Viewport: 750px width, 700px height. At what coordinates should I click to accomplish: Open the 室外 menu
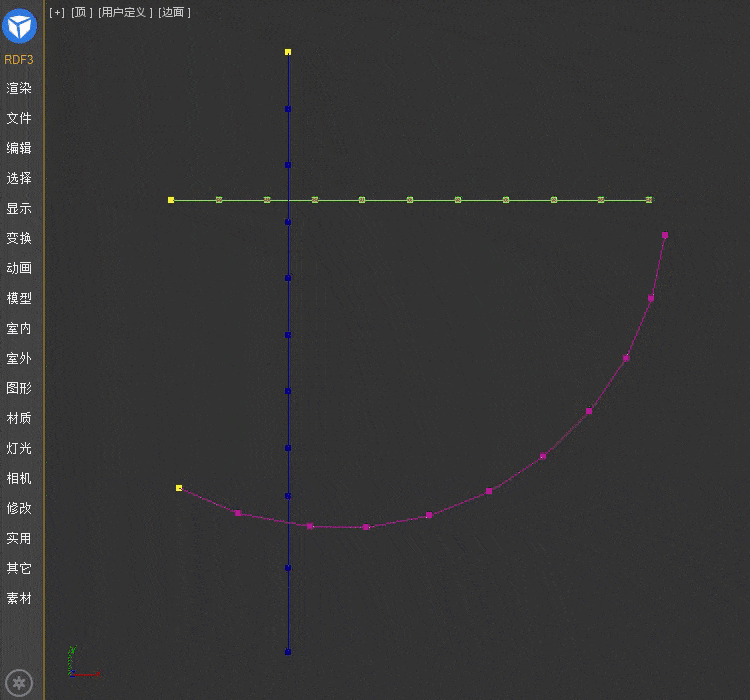click(19, 358)
